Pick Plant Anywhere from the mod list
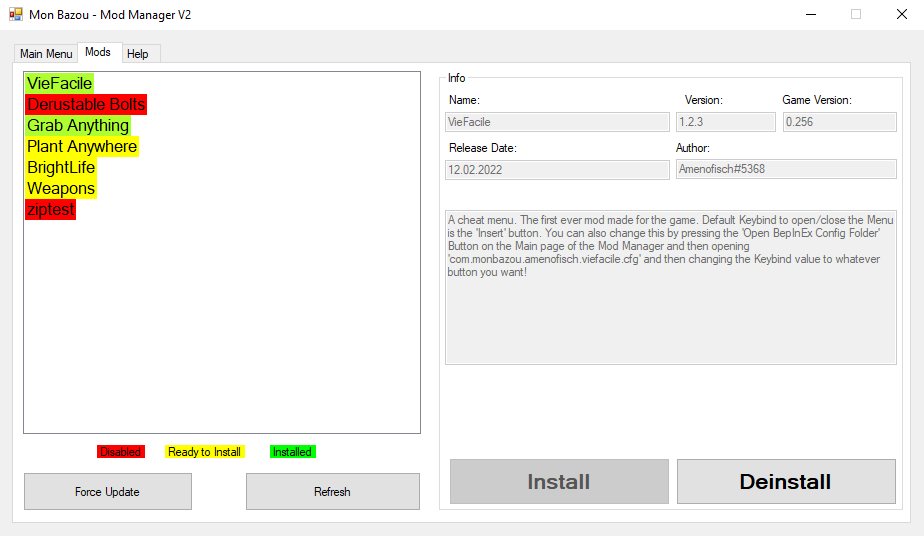This screenshot has width=924, height=536. pyautogui.click(x=82, y=146)
